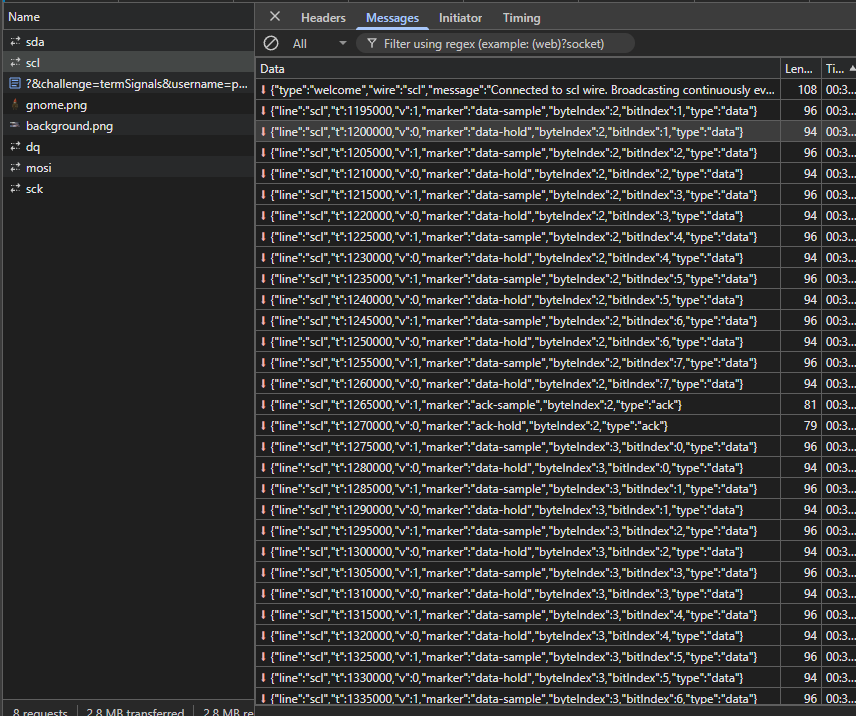The height and width of the screenshot is (716, 856).
Task: Sort by the Name column header
Action: 129,17
